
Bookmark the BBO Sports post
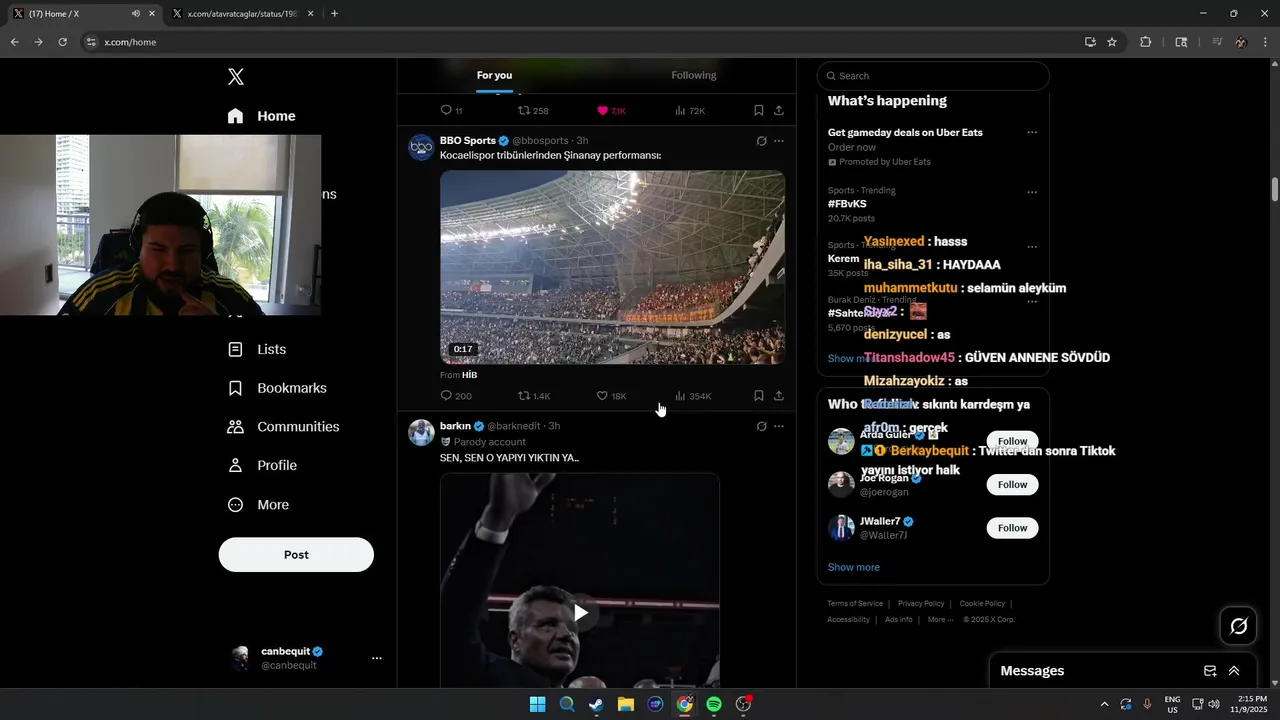(759, 396)
